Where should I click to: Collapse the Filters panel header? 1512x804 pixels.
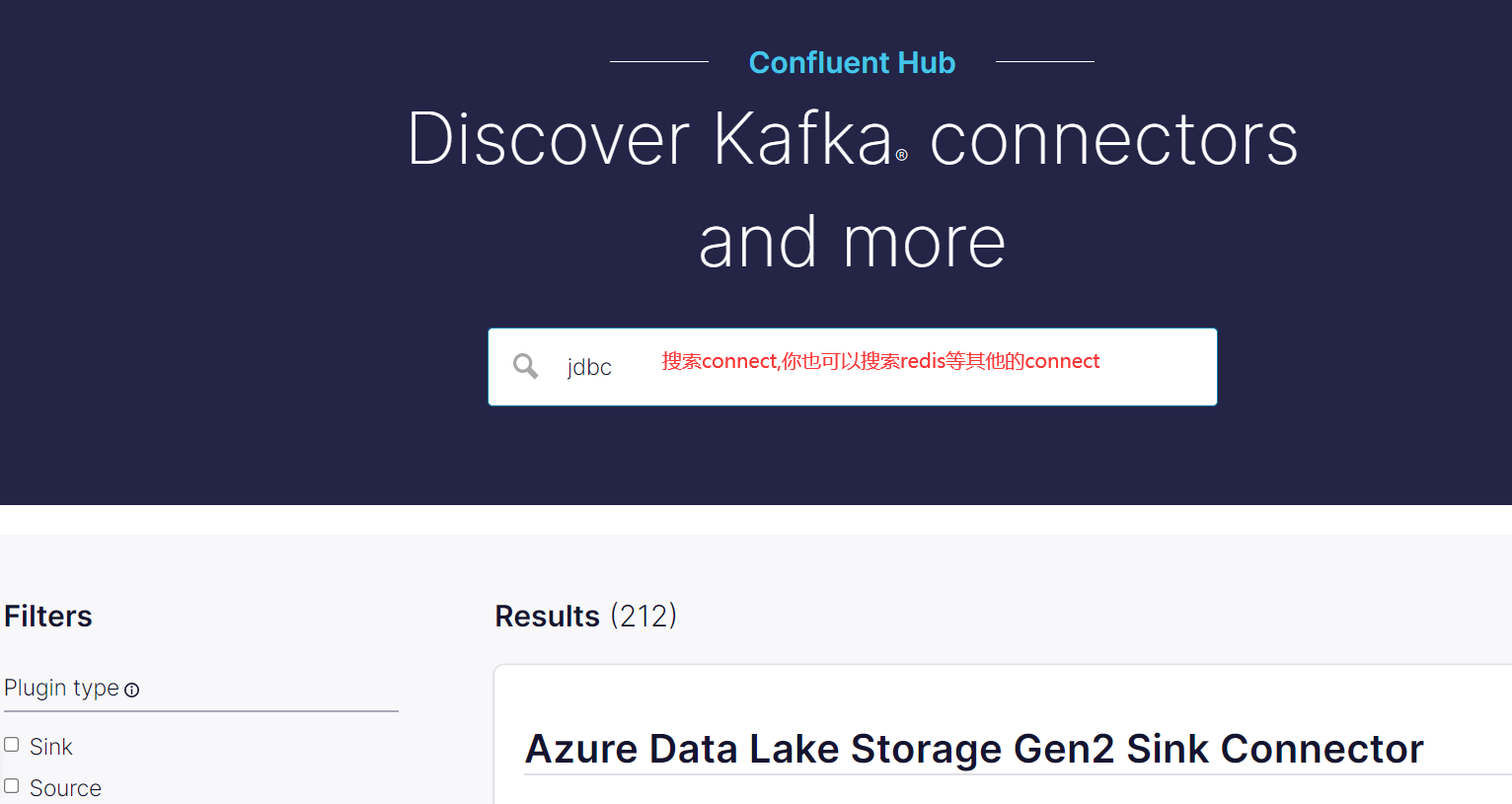click(47, 616)
